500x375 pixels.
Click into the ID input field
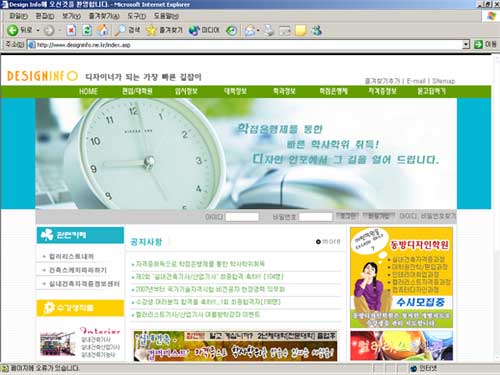242,217
